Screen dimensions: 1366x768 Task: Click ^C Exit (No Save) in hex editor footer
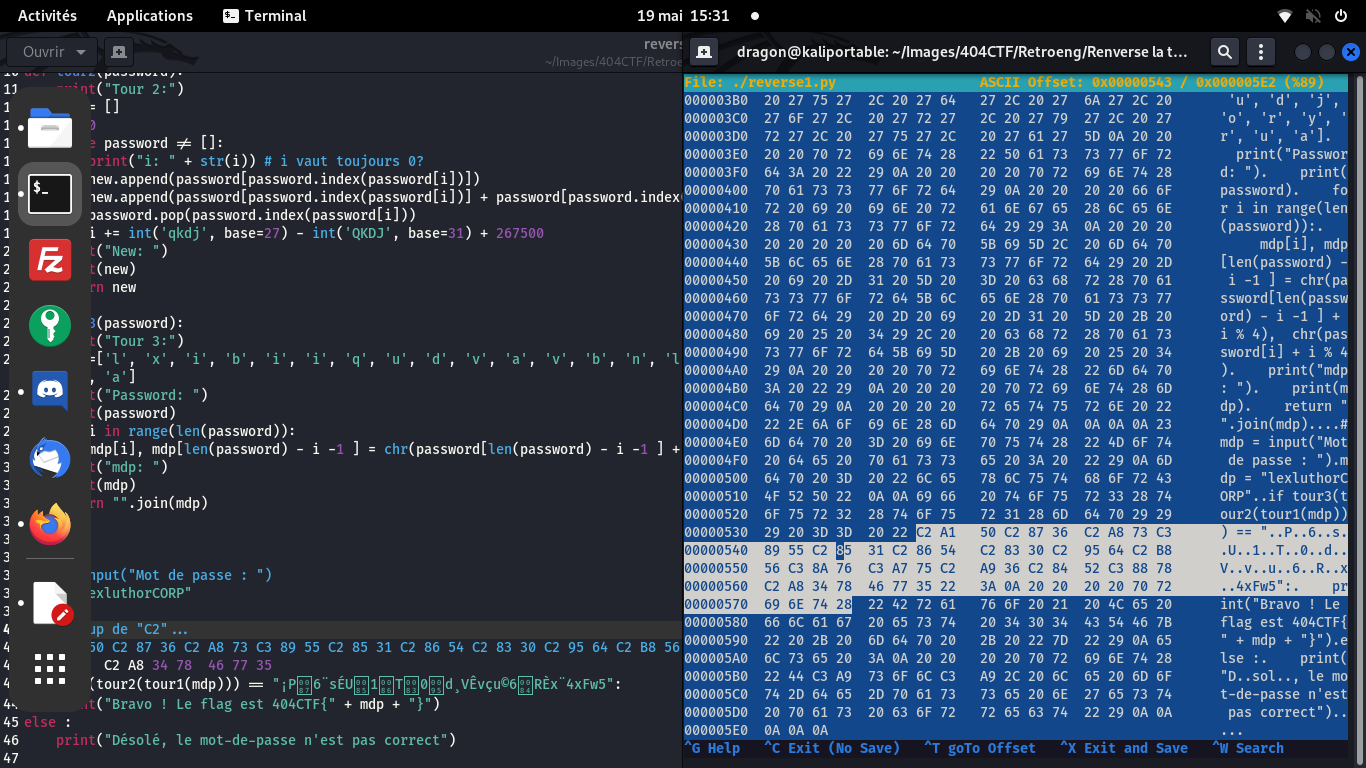832,748
